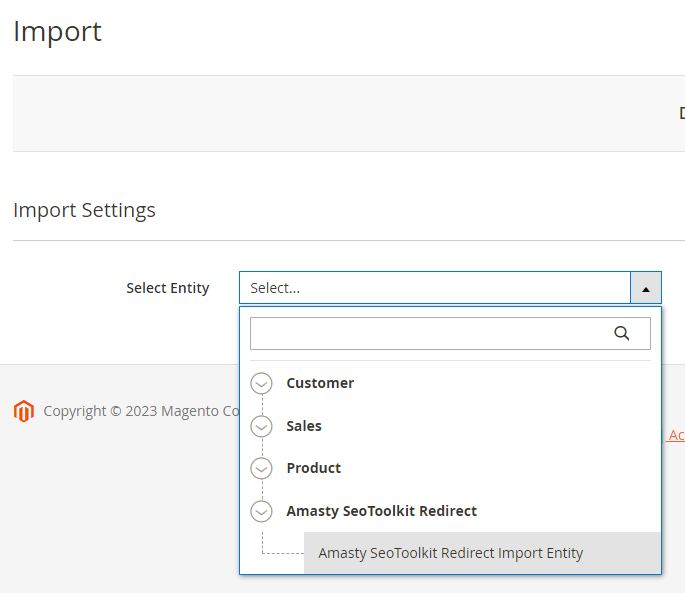Viewport: 685px width, 593px height.
Task: Select the Product entity group label
Action: point(314,468)
